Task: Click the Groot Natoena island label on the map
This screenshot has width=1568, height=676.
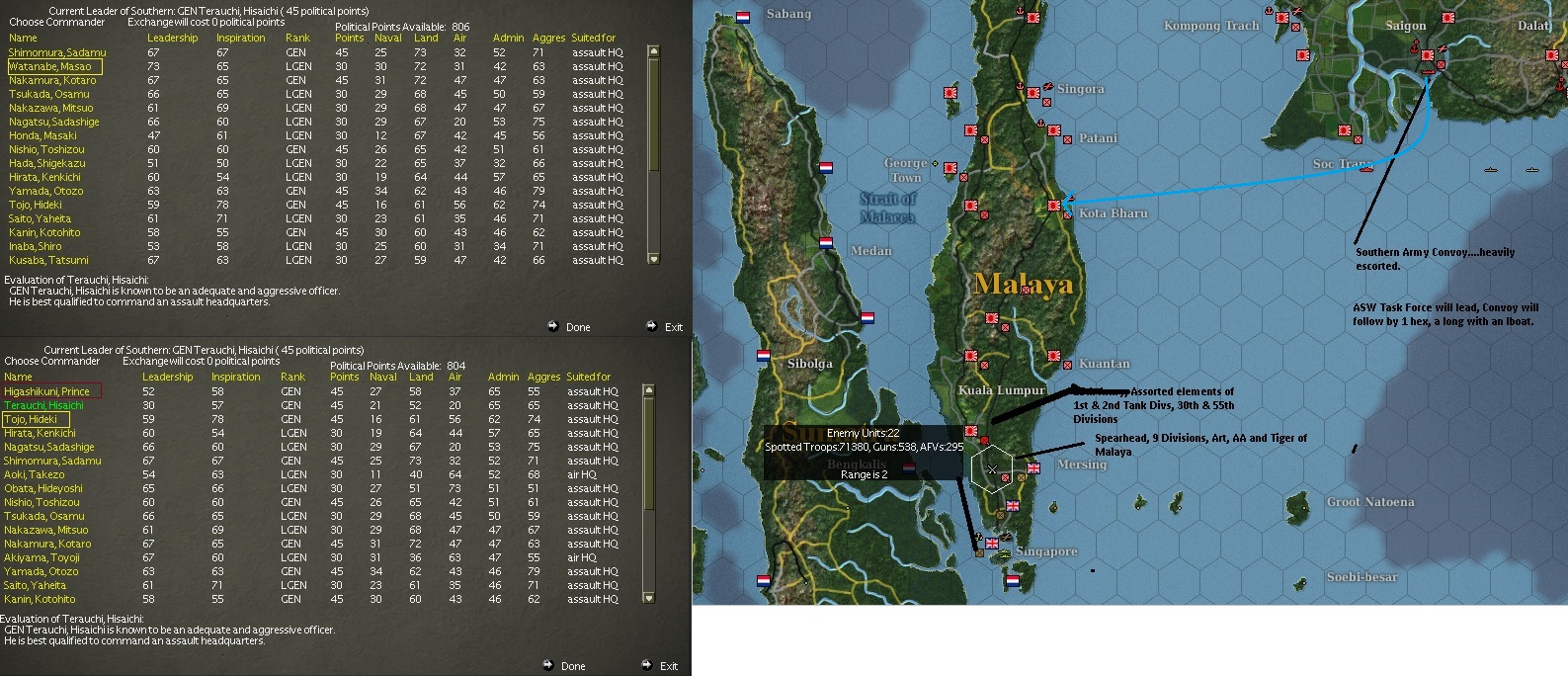Action: coord(1369,502)
